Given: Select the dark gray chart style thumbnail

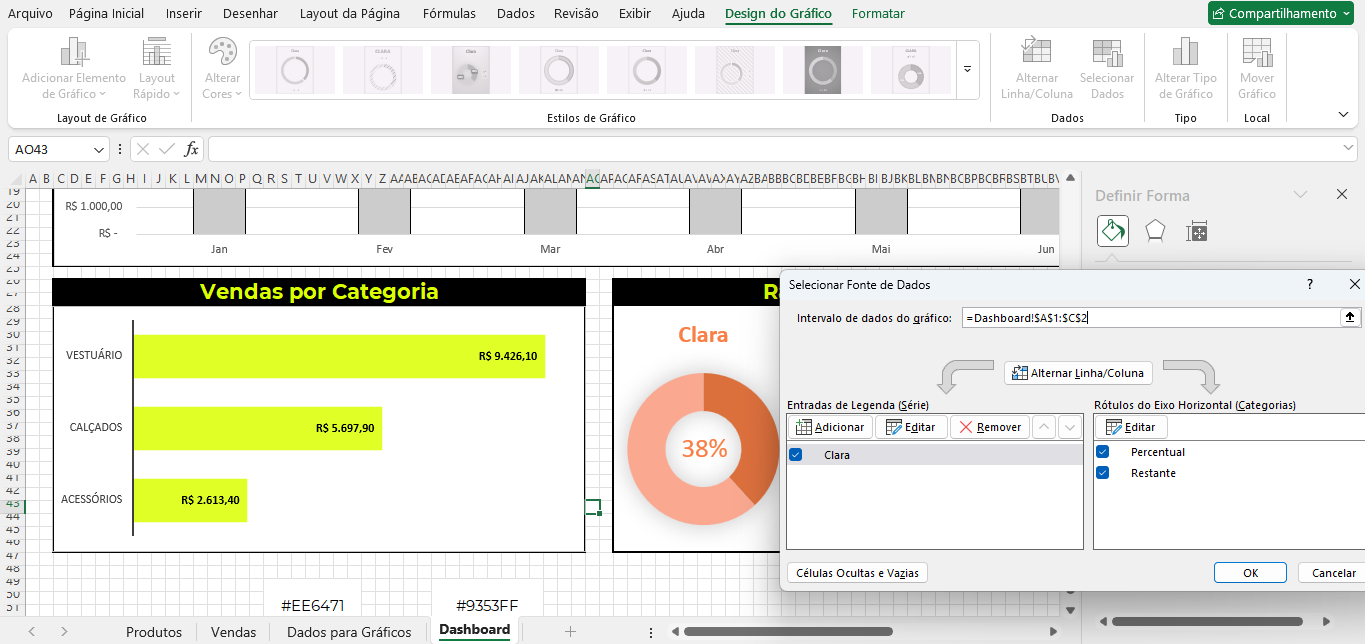Looking at the screenshot, I should pyautogui.click(x=822, y=70).
